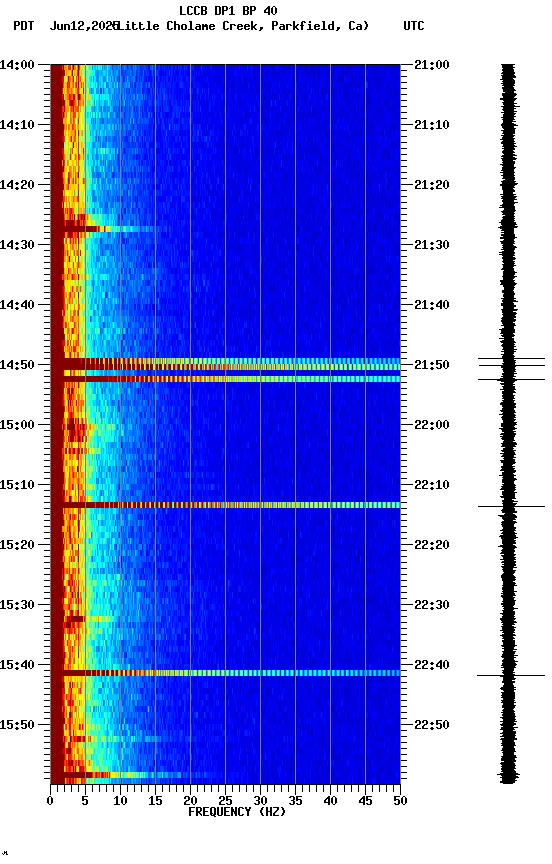Viewport: 552px width, 864px height.
Task: Click the 15:20 PDT time label
Action: click(x=17, y=545)
